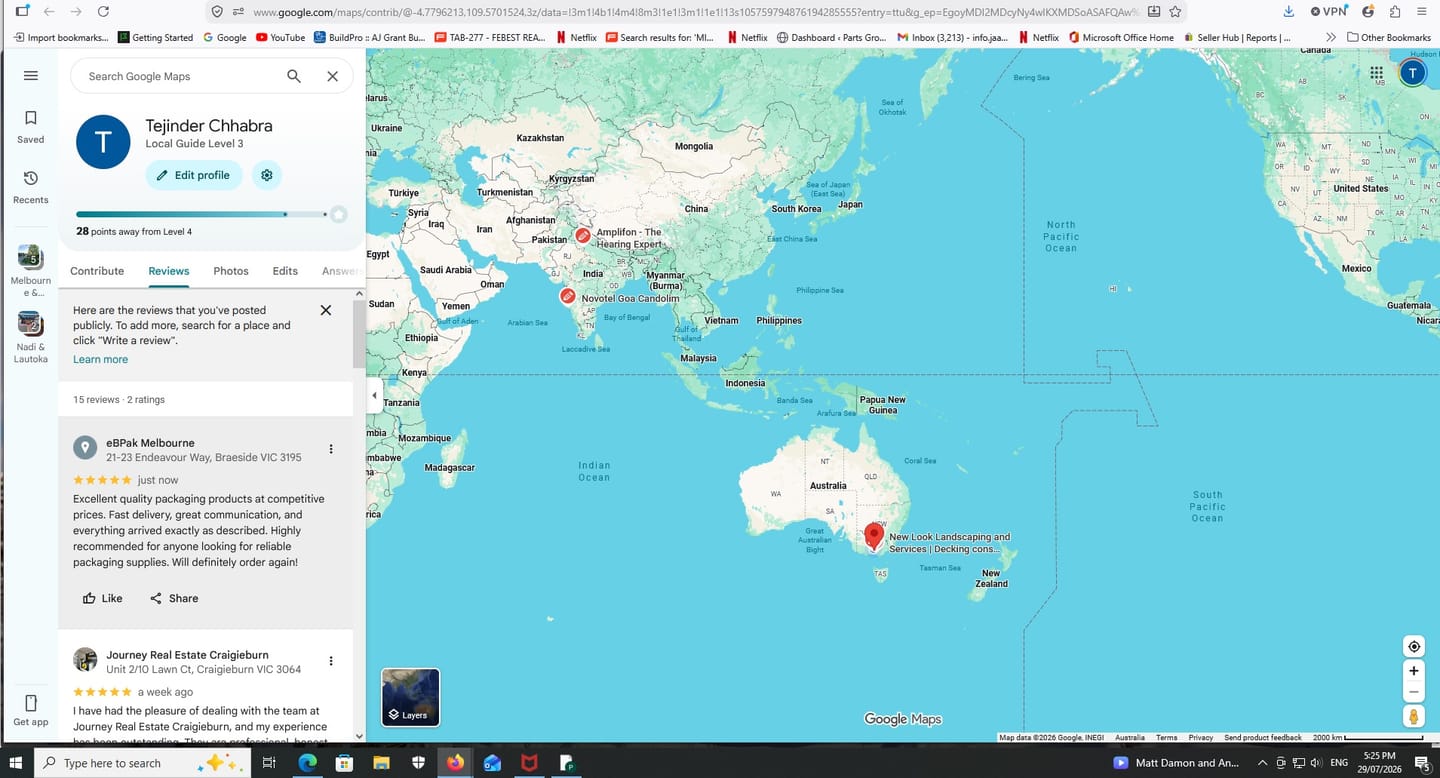Switch to the Contribute tab
Screen dimensions: 1440x778
[x=97, y=271]
